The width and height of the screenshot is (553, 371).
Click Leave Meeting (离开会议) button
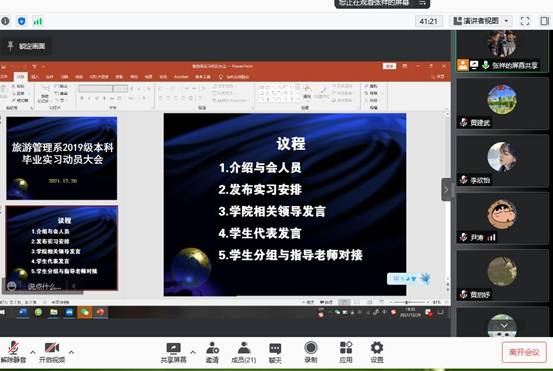(x=524, y=352)
